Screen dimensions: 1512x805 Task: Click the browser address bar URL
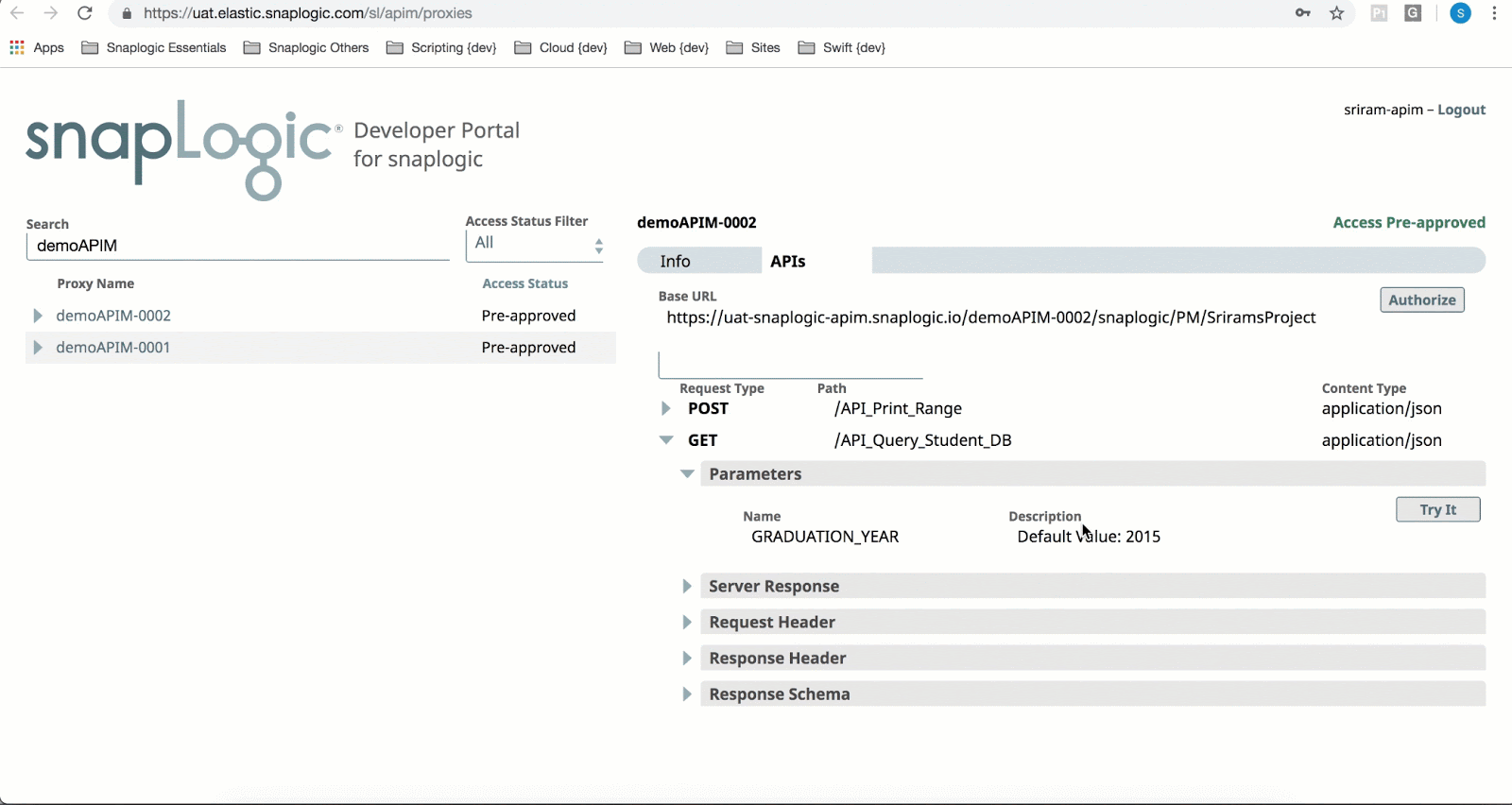pos(308,13)
